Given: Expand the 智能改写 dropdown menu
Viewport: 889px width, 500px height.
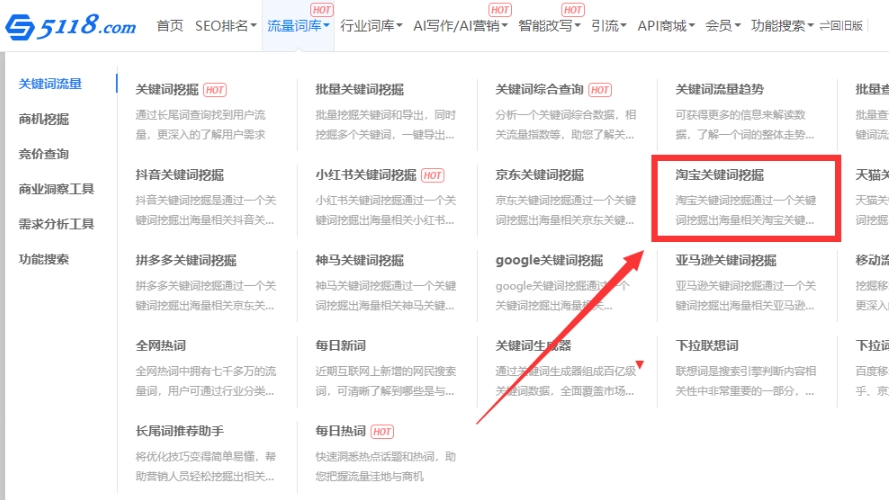Looking at the screenshot, I should pyautogui.click(x=549, y=26).
